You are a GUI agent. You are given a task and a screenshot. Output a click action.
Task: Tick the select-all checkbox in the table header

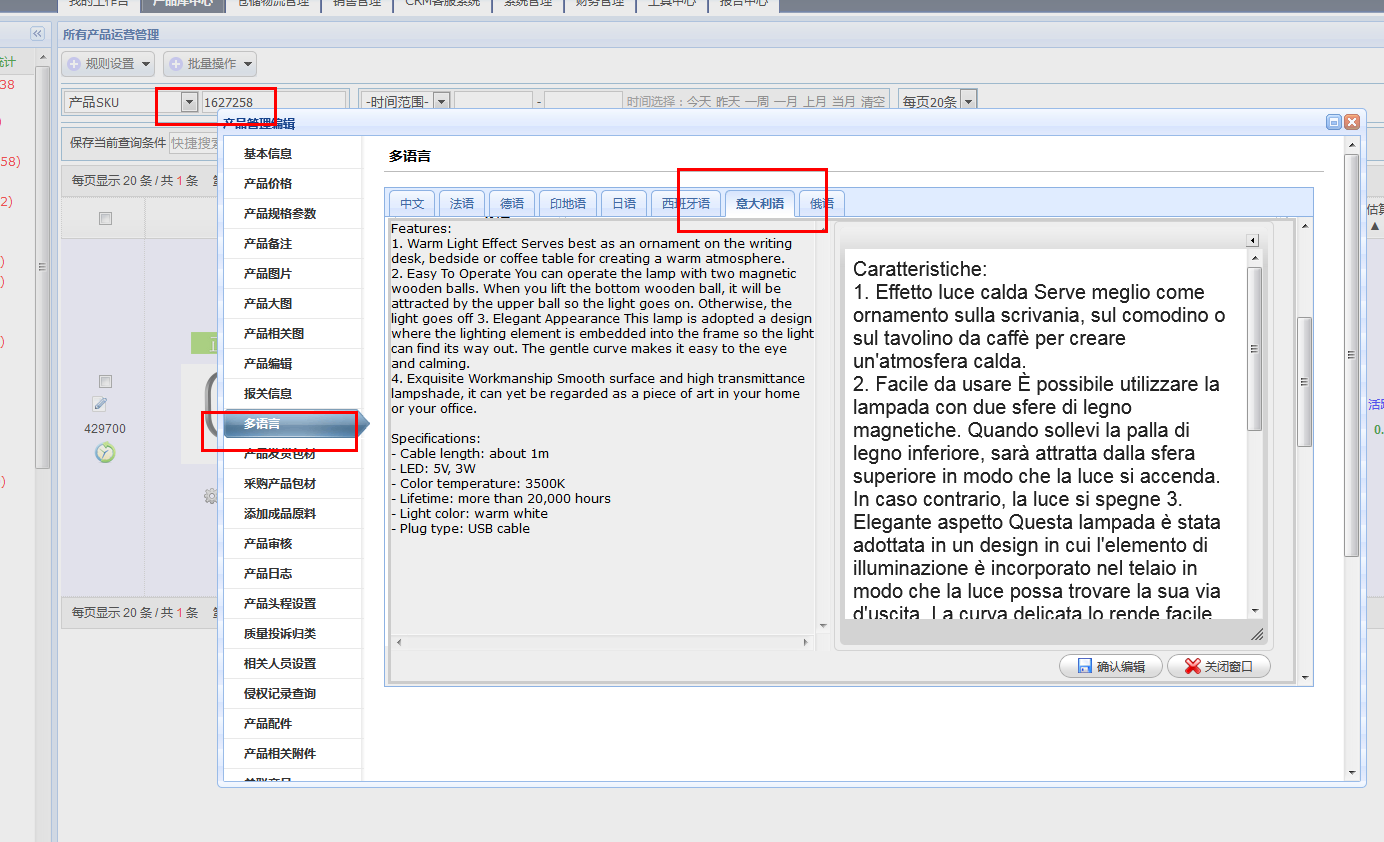click(x=105, y=219)
